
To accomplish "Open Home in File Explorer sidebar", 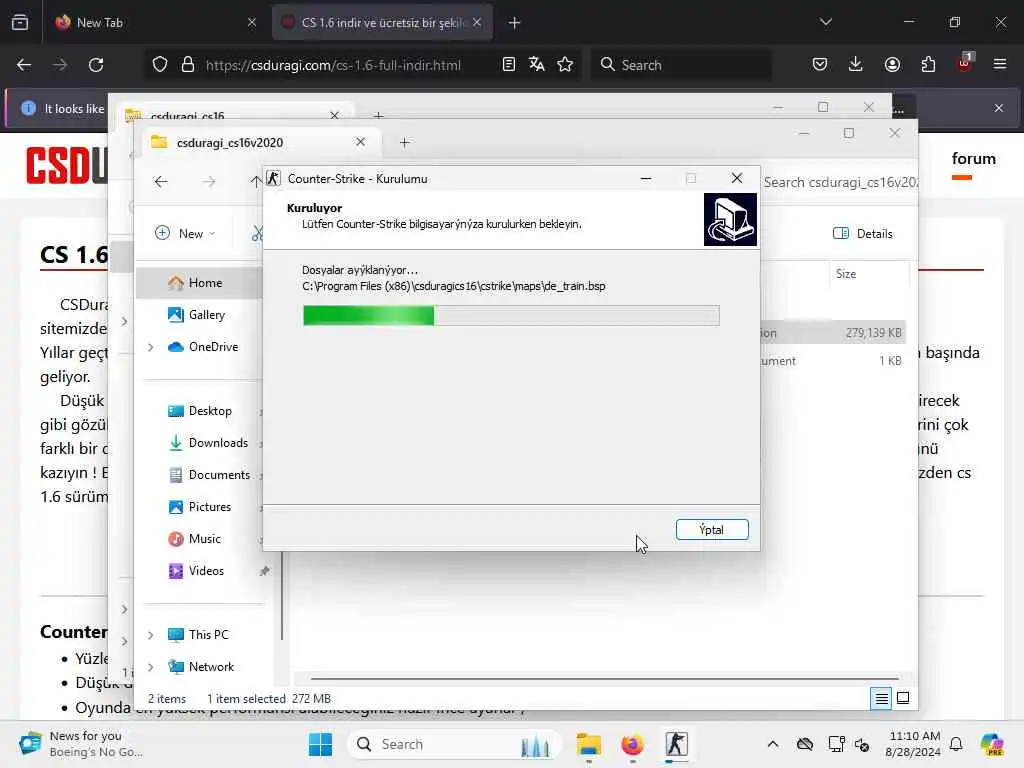I will [x=205, y=283].
